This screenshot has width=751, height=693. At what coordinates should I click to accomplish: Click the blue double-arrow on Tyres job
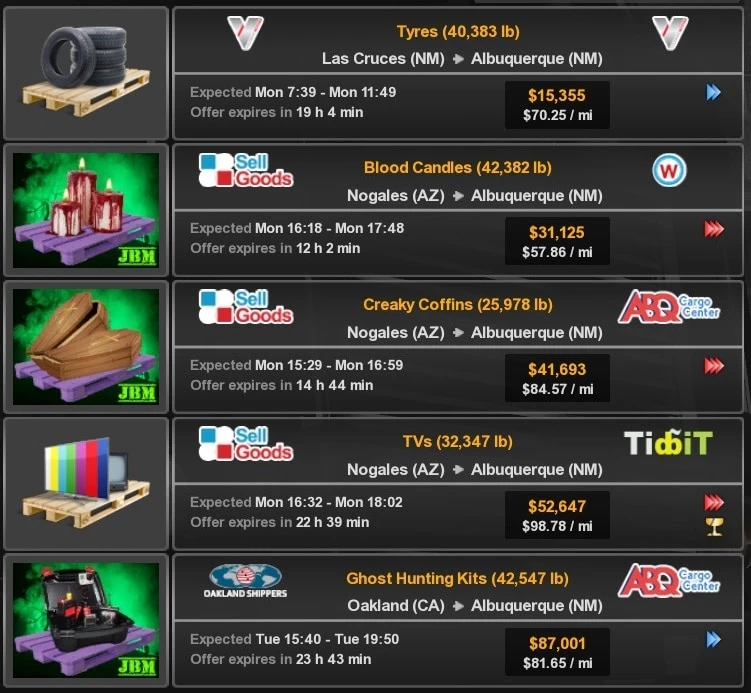tap(714, 92)
